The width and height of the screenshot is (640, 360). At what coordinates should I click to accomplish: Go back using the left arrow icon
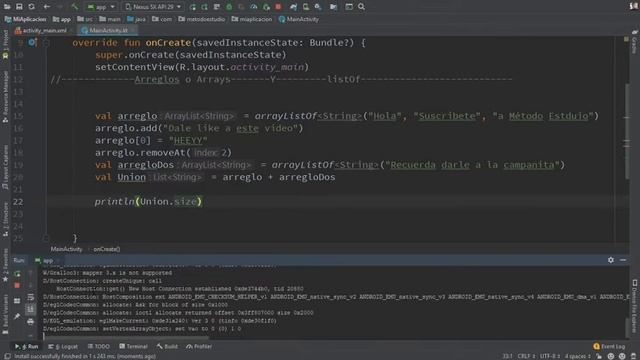point(47,7)
